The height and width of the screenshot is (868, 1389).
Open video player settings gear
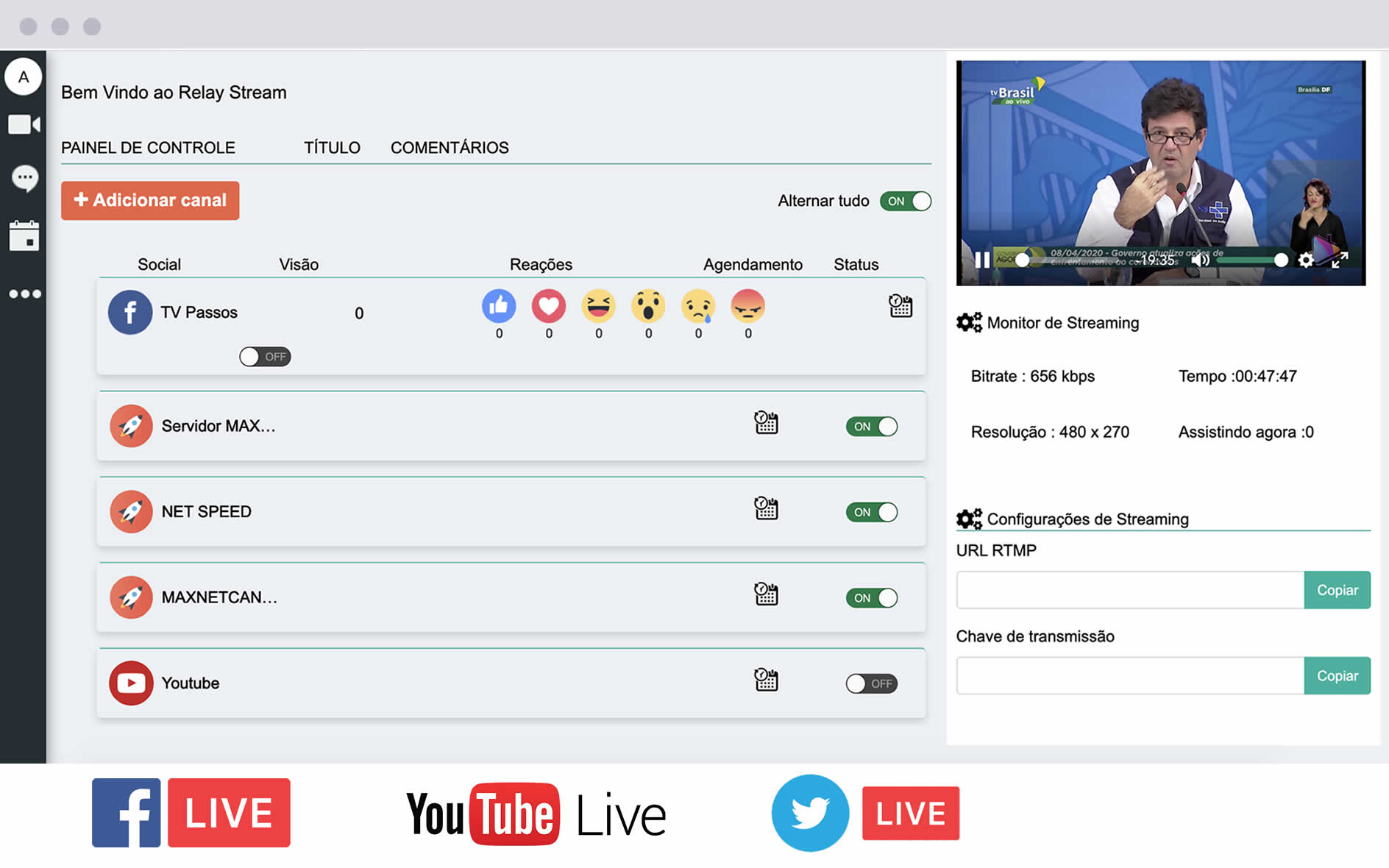pyautogui.click(x=1306, y=260)
